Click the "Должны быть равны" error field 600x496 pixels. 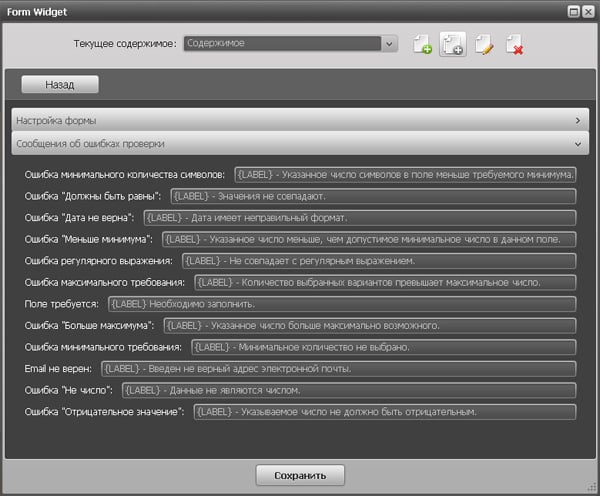click(x=373, y=196)
